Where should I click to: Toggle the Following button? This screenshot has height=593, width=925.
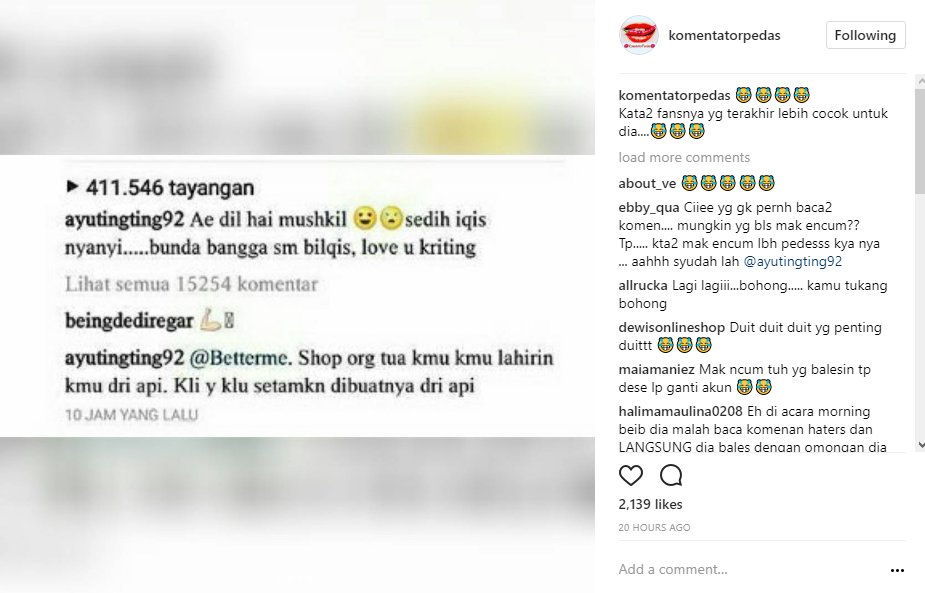point(865,35)
